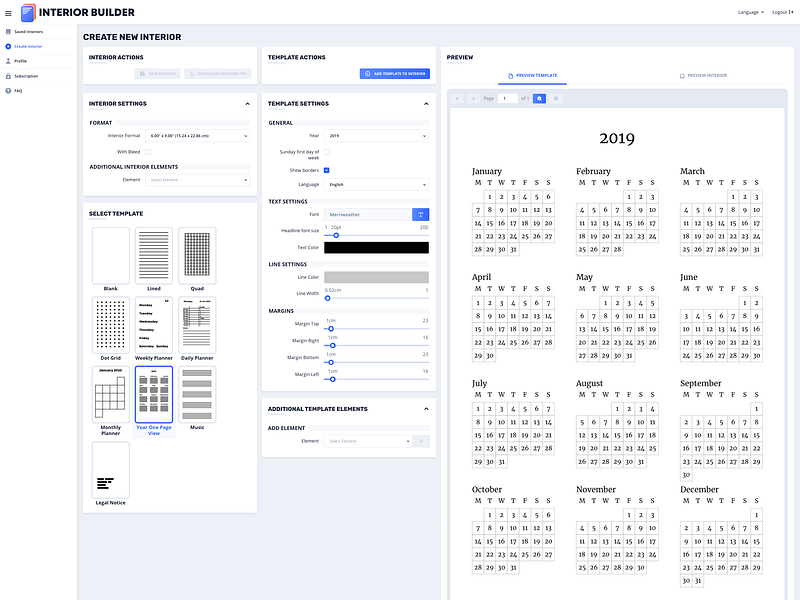Select the Year One Page View template
800x600 pixels.
(154, 394)
